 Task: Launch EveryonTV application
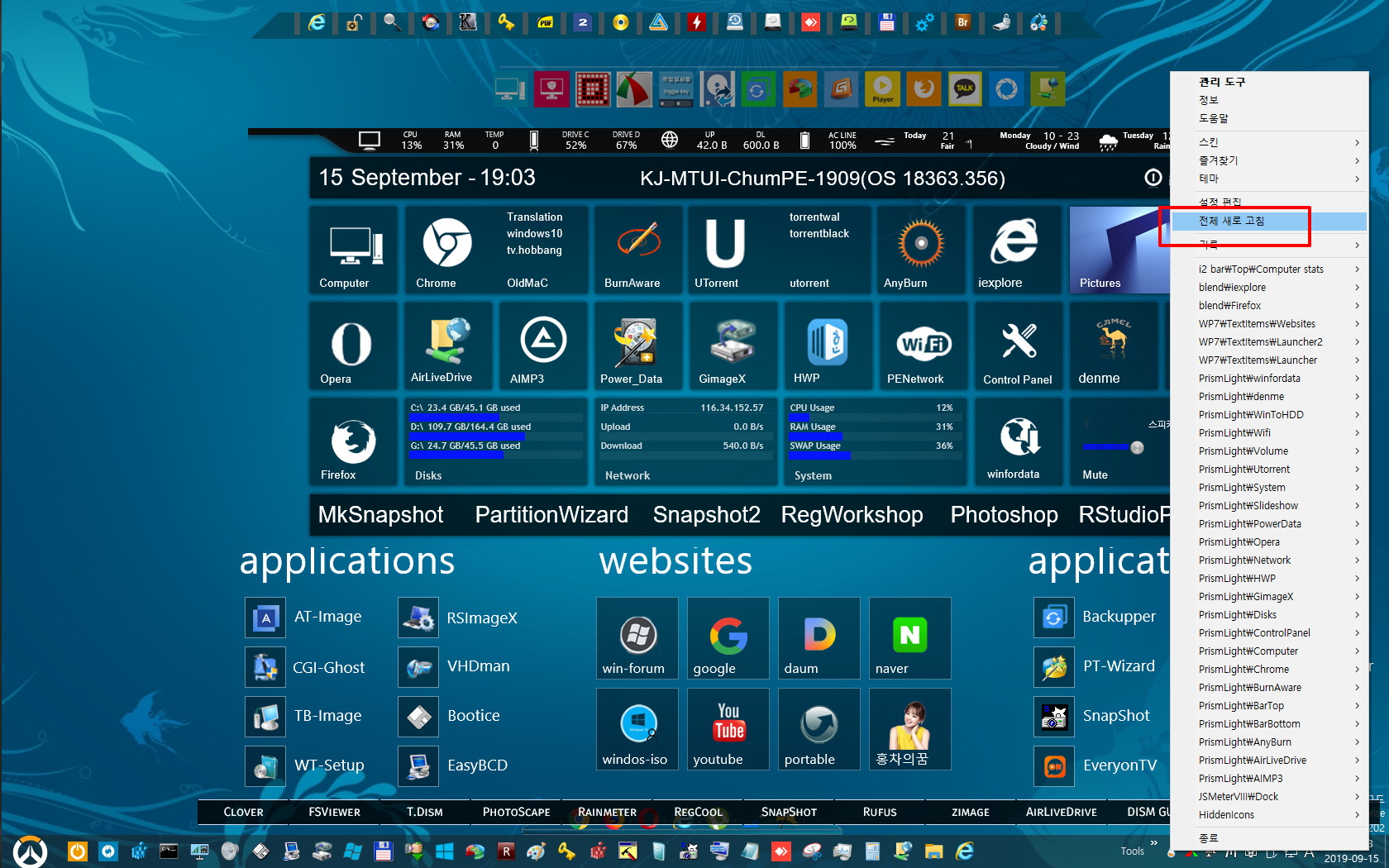(1096, 765)
